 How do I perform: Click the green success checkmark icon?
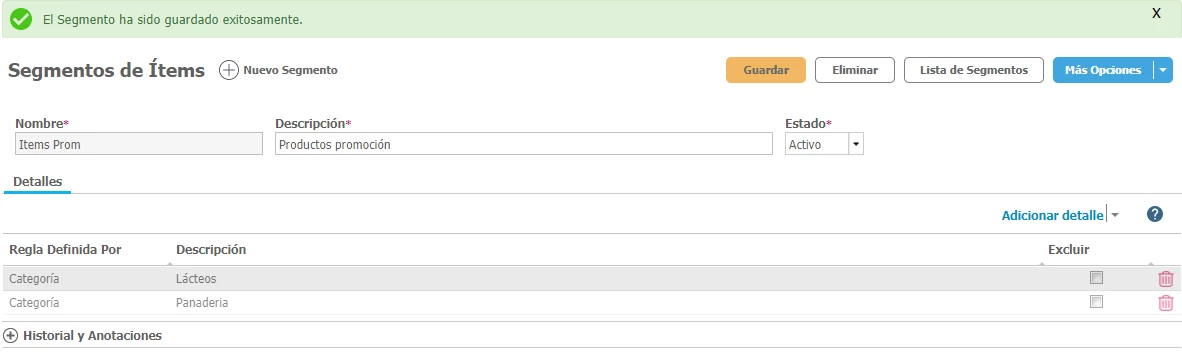point(21,20)
